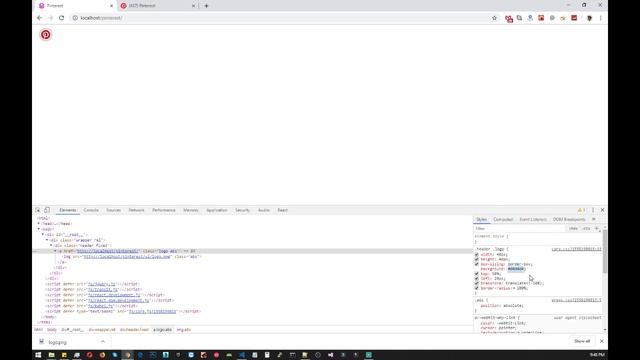Uncheck the box-sizing property checkbox
640x360 pixels.
coord(476,264)
